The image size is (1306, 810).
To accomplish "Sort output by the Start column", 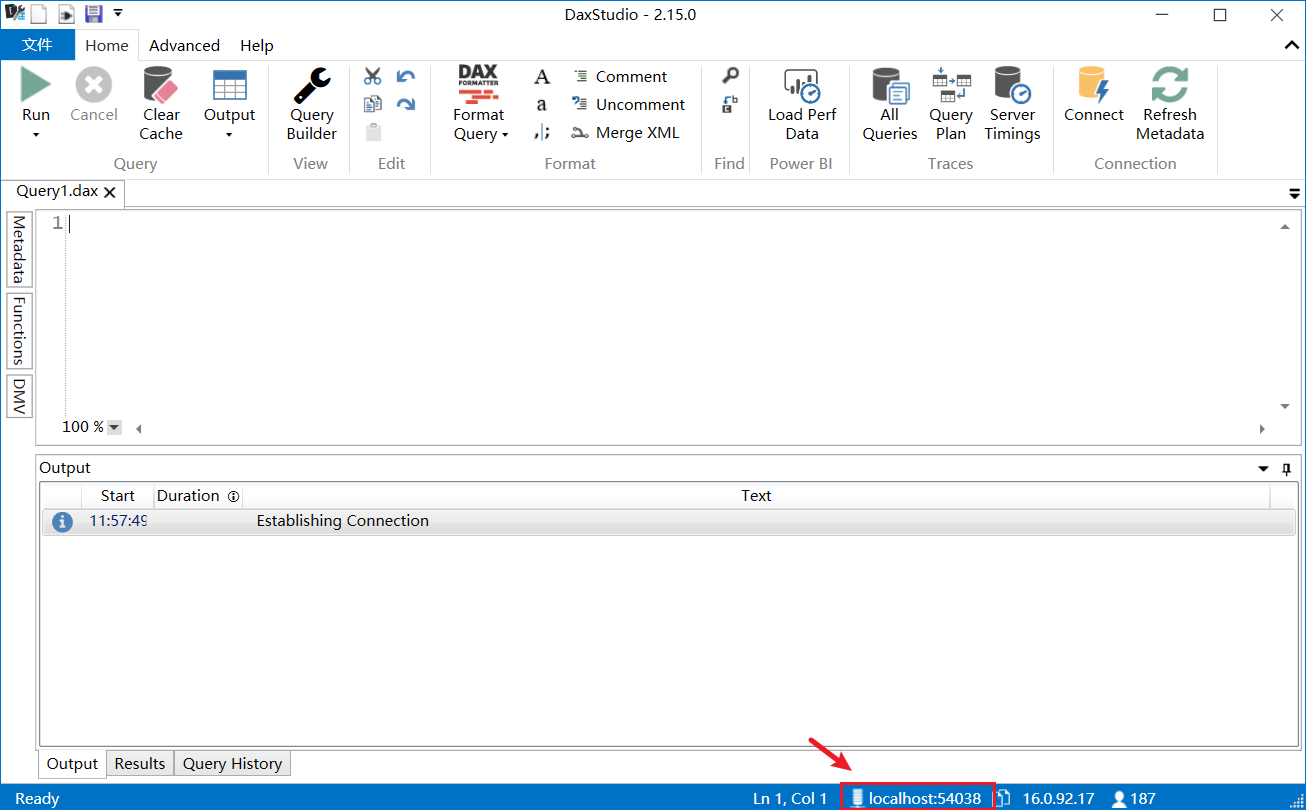I will coord(117,495).
